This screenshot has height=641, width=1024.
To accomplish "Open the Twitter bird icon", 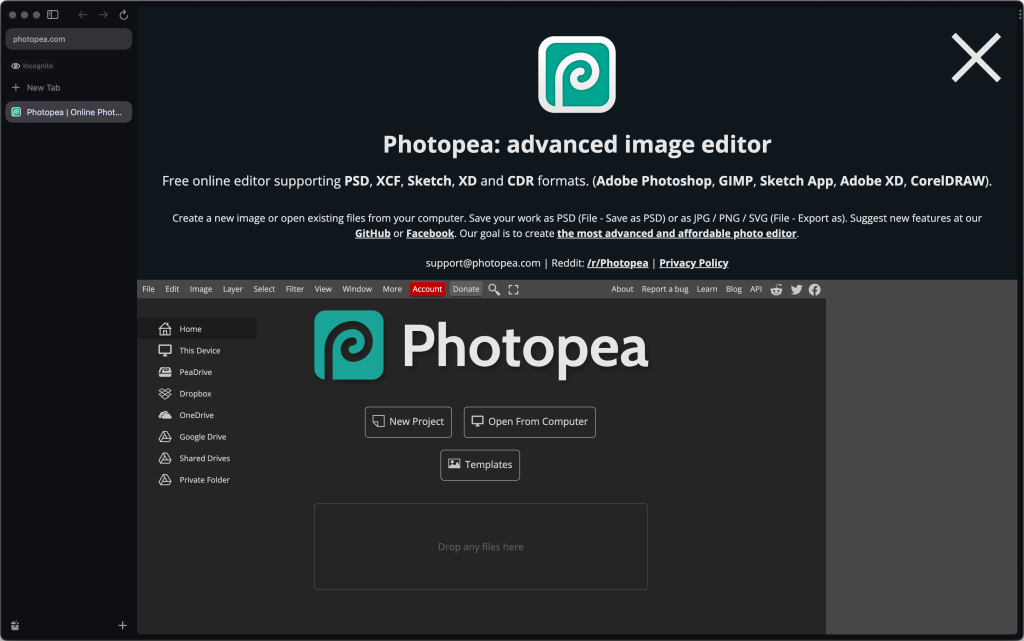I will tap(796, 289).
